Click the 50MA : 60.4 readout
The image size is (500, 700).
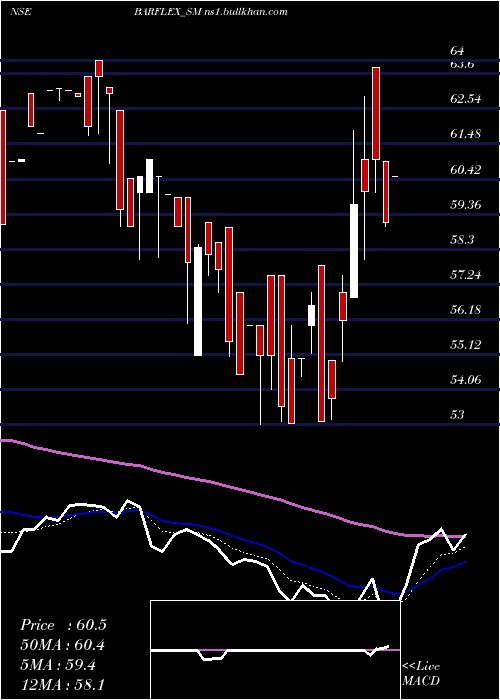(63, 645)
